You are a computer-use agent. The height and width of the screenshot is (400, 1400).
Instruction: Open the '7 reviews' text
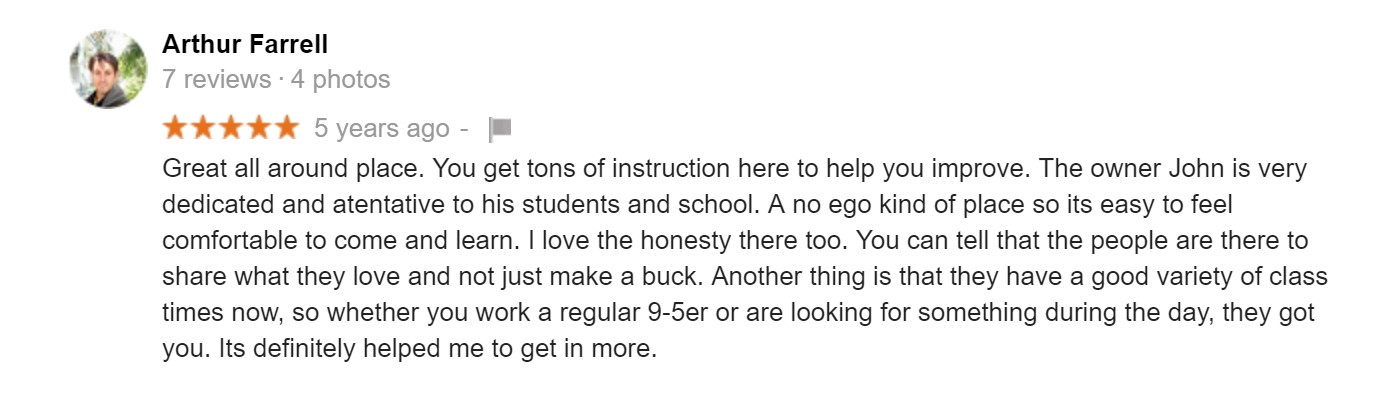(217, 79)
